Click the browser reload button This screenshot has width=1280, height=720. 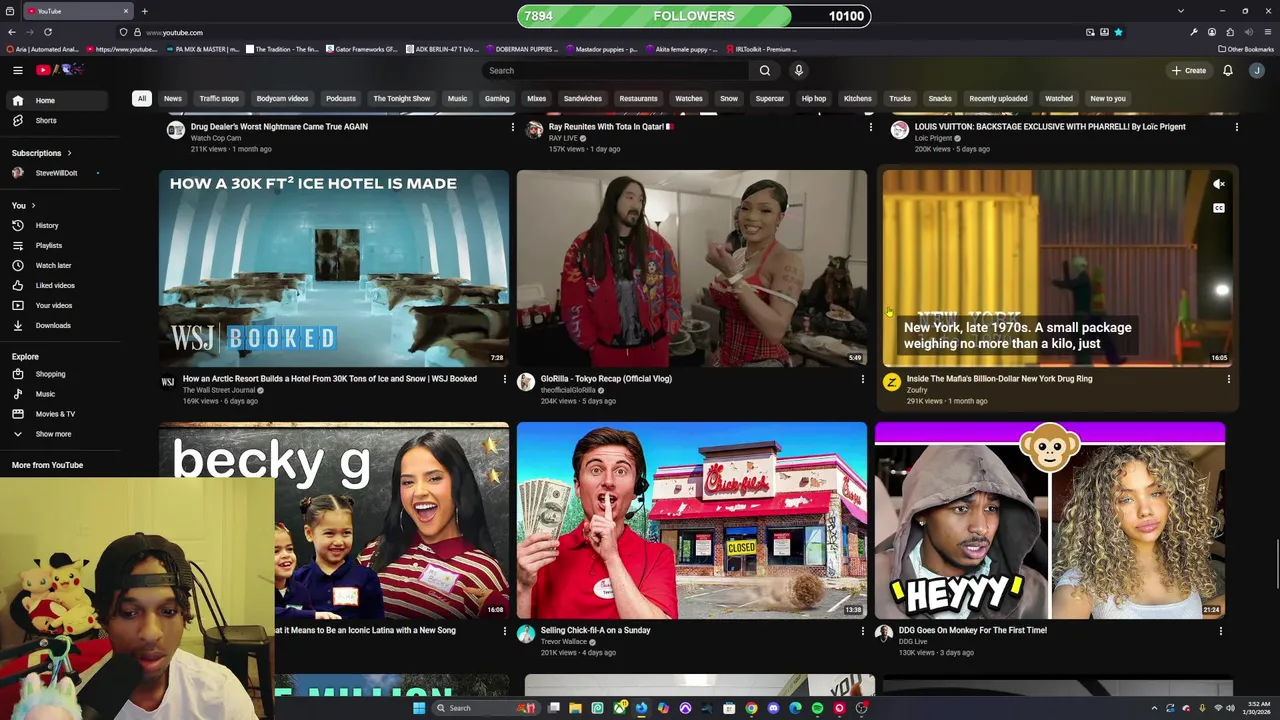(47, 32)
